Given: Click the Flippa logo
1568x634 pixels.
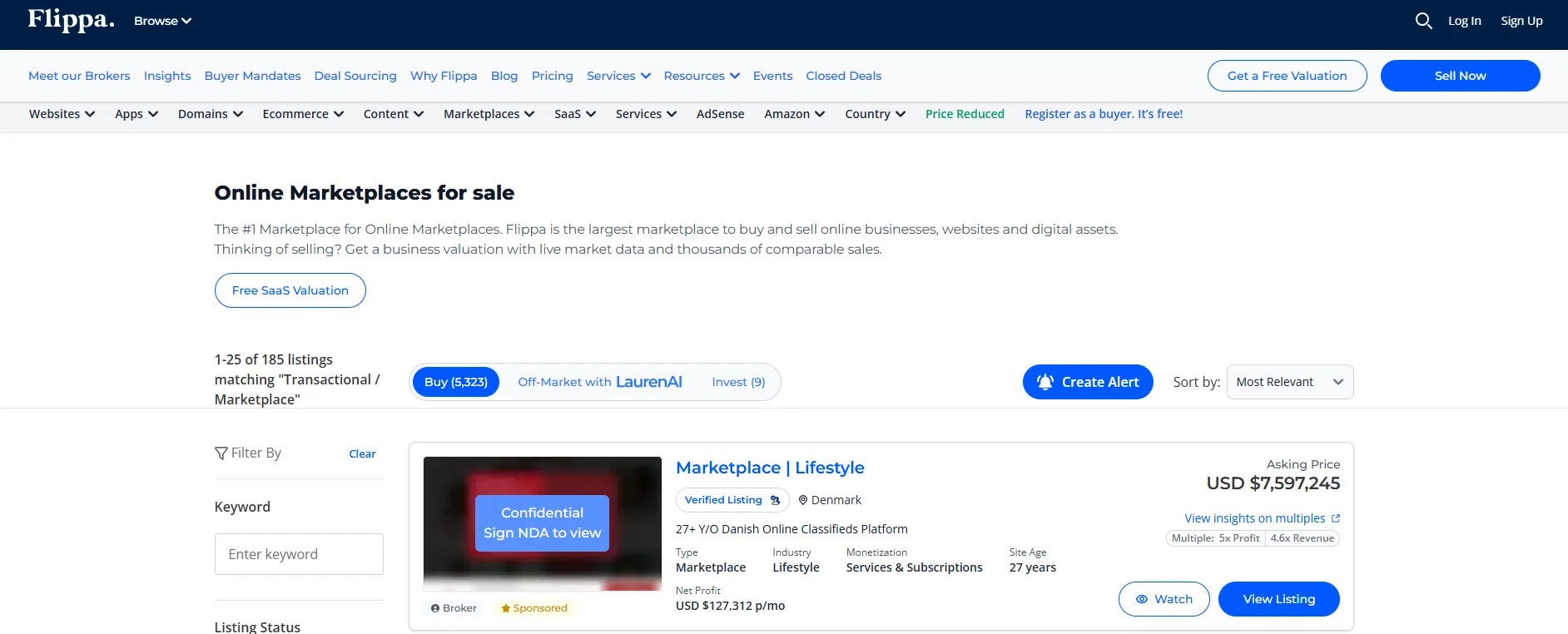Looking at the screenshot, I should point(71,20).
